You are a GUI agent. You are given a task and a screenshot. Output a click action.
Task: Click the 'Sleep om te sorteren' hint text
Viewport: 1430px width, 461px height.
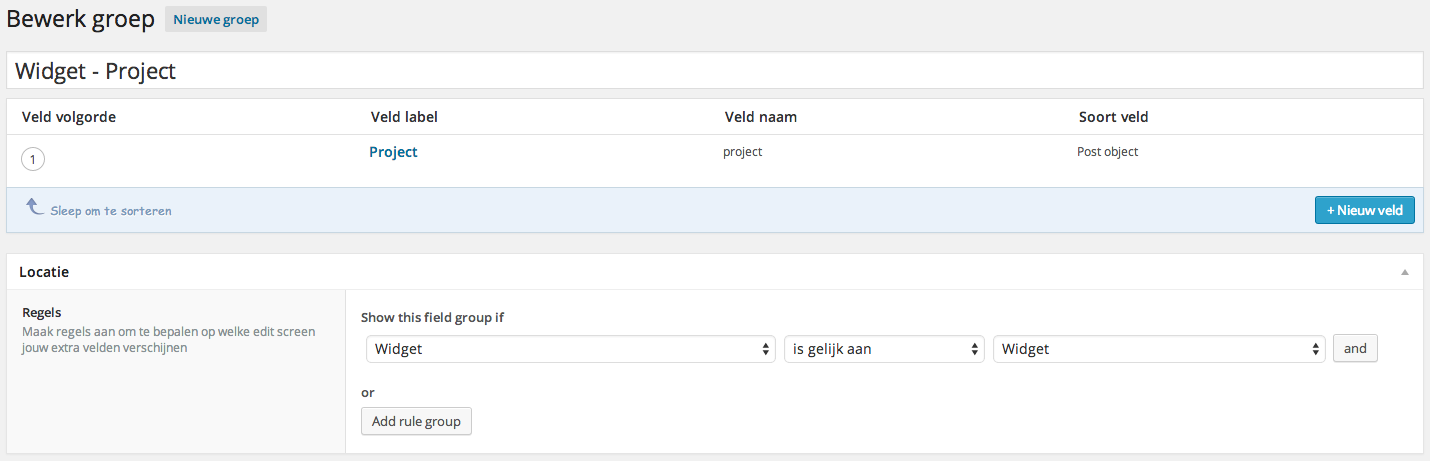click(111, 211)
